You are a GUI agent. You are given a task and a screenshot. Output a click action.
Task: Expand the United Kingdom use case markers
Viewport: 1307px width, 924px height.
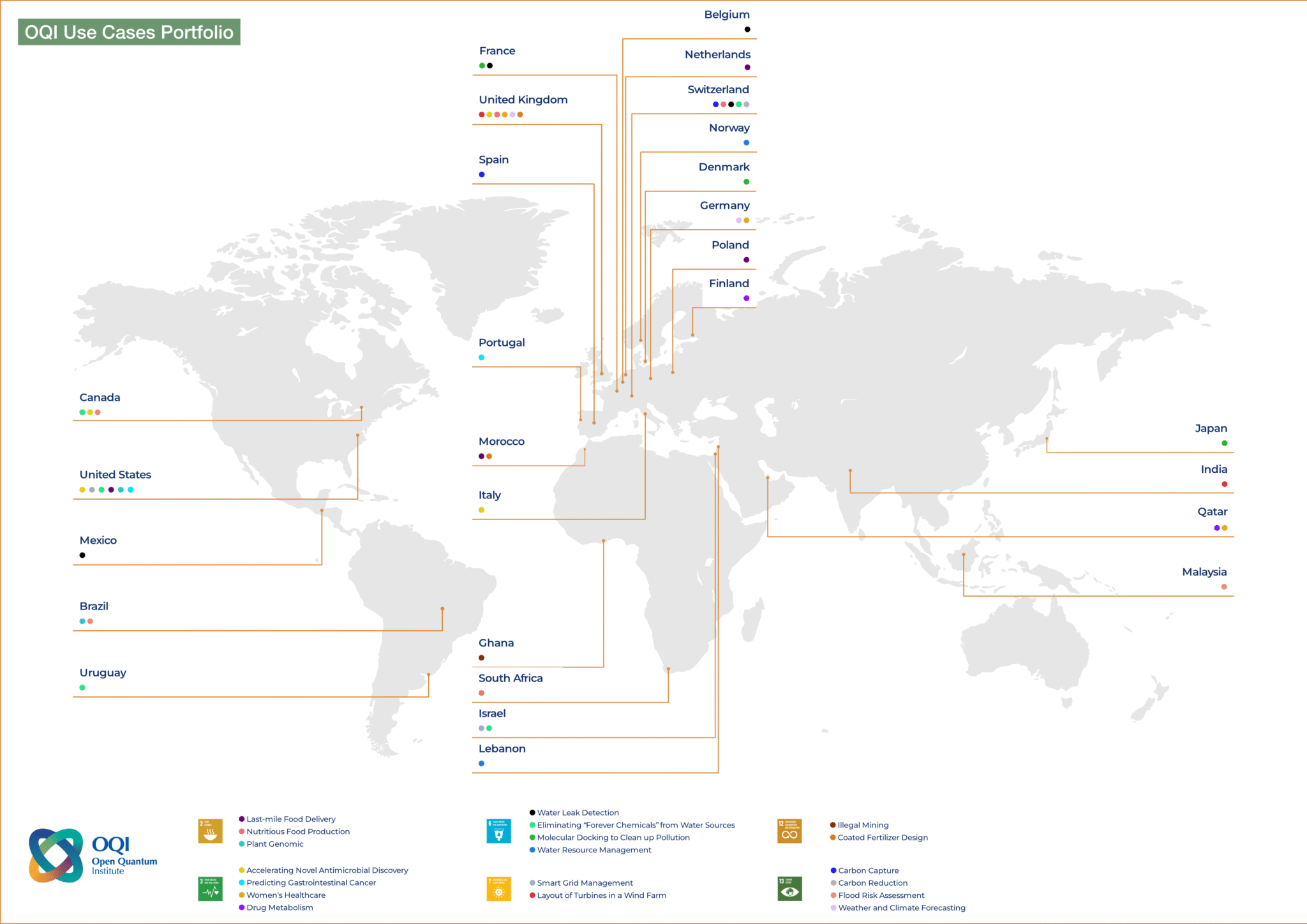click(500, 114)
